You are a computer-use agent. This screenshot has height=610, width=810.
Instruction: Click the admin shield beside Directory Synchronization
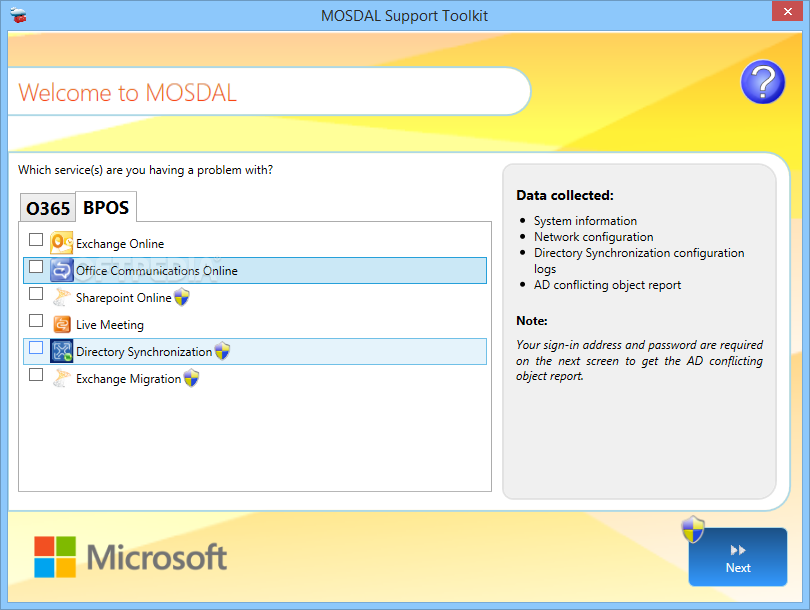tap(222, 351)
